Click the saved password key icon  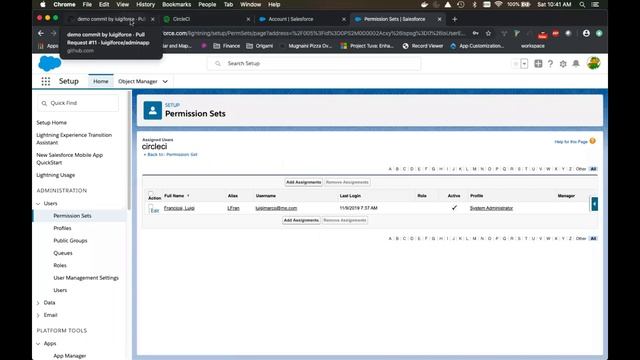point(476,33)
